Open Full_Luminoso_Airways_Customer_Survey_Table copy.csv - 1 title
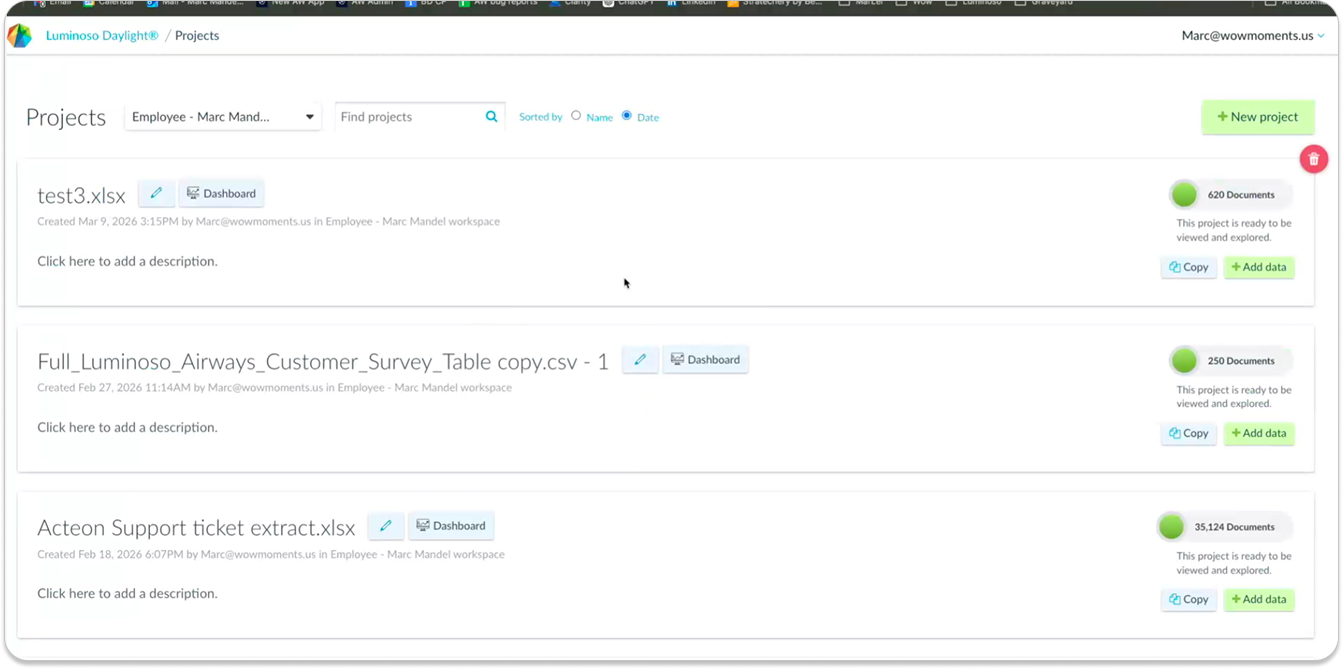This screenshot has height=669, width=1343. (x=323, y=362)
